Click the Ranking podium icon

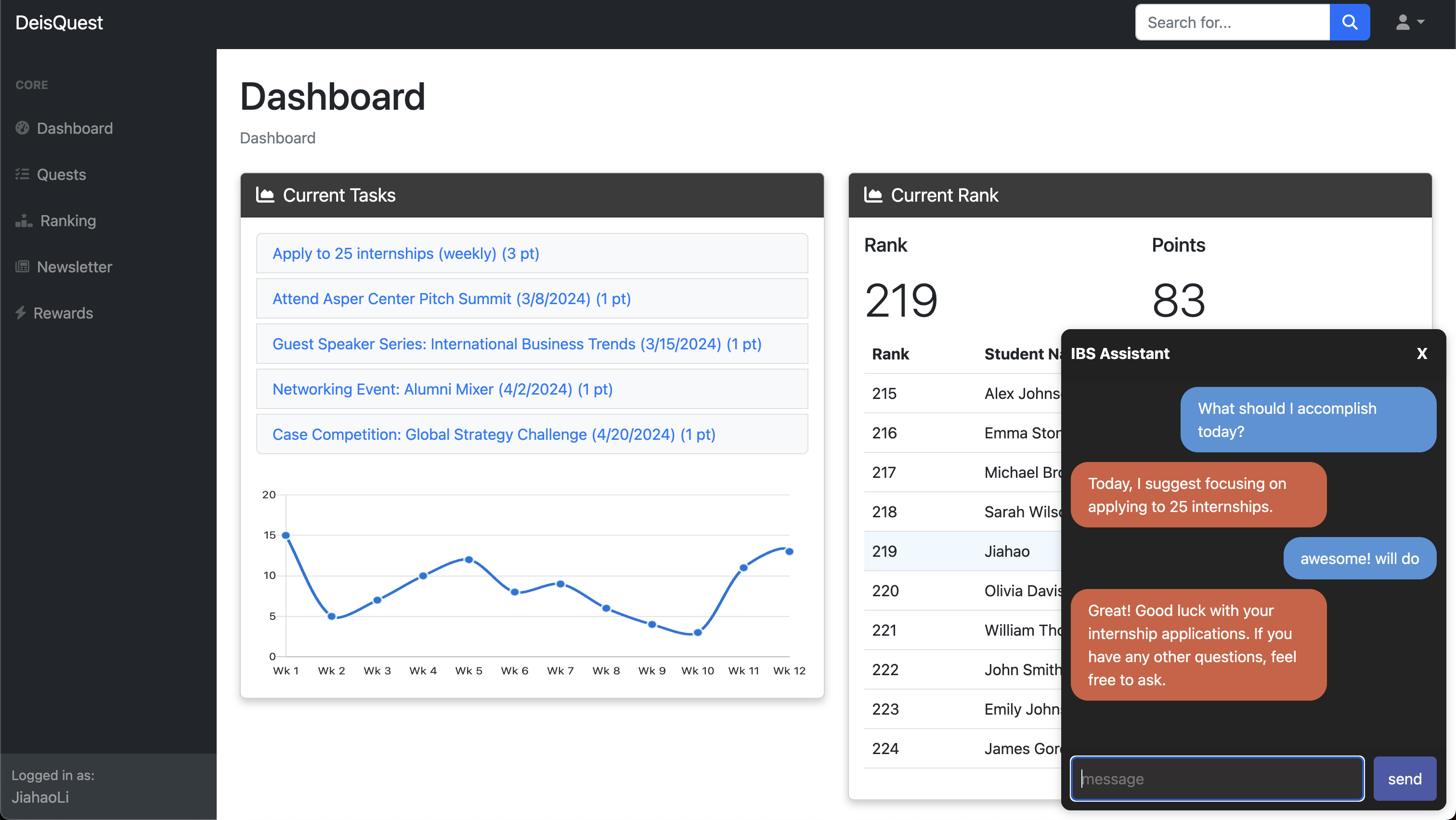pos(23,220)
